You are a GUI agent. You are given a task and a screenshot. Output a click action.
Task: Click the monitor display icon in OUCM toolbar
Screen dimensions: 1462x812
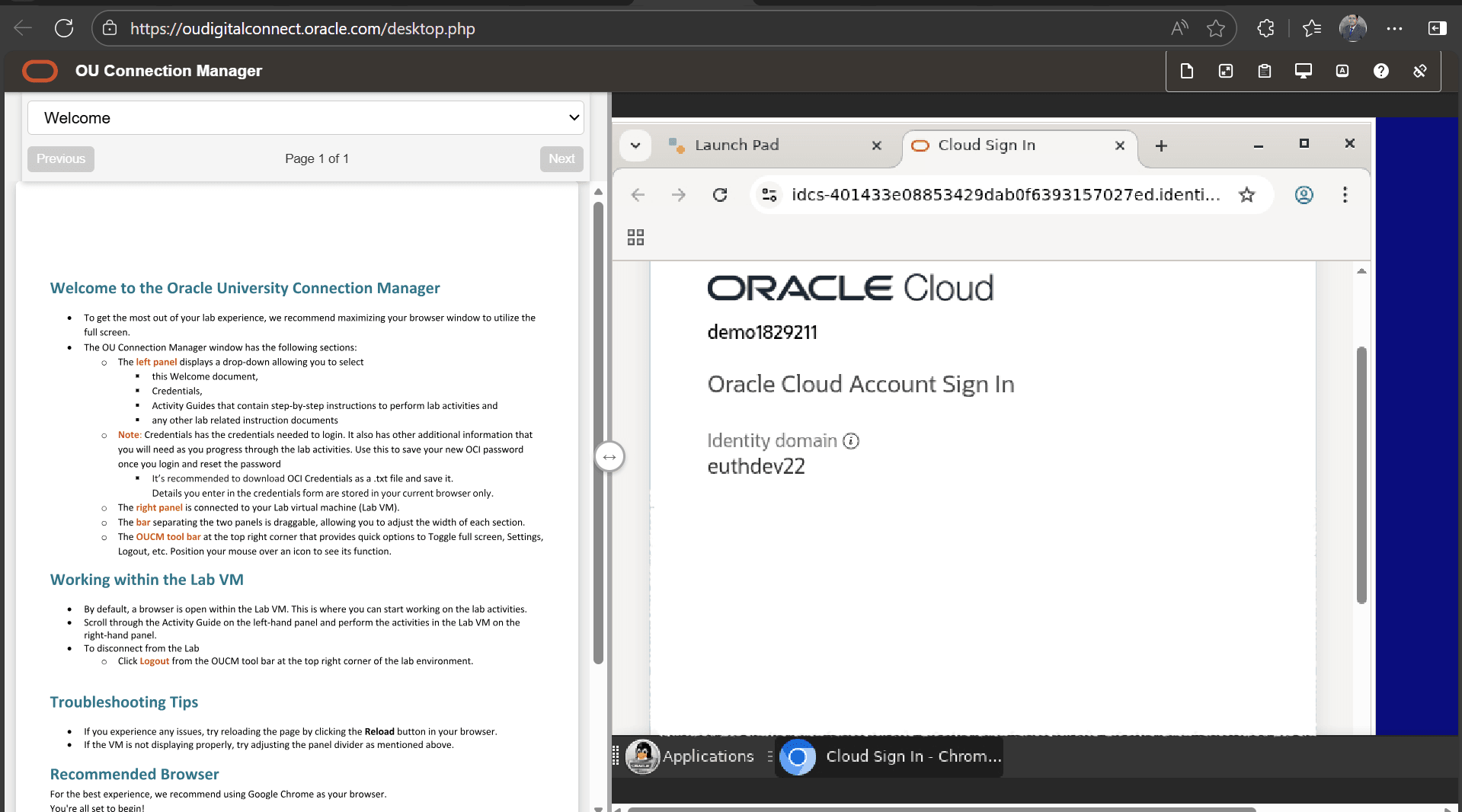tap(1303, 71)
